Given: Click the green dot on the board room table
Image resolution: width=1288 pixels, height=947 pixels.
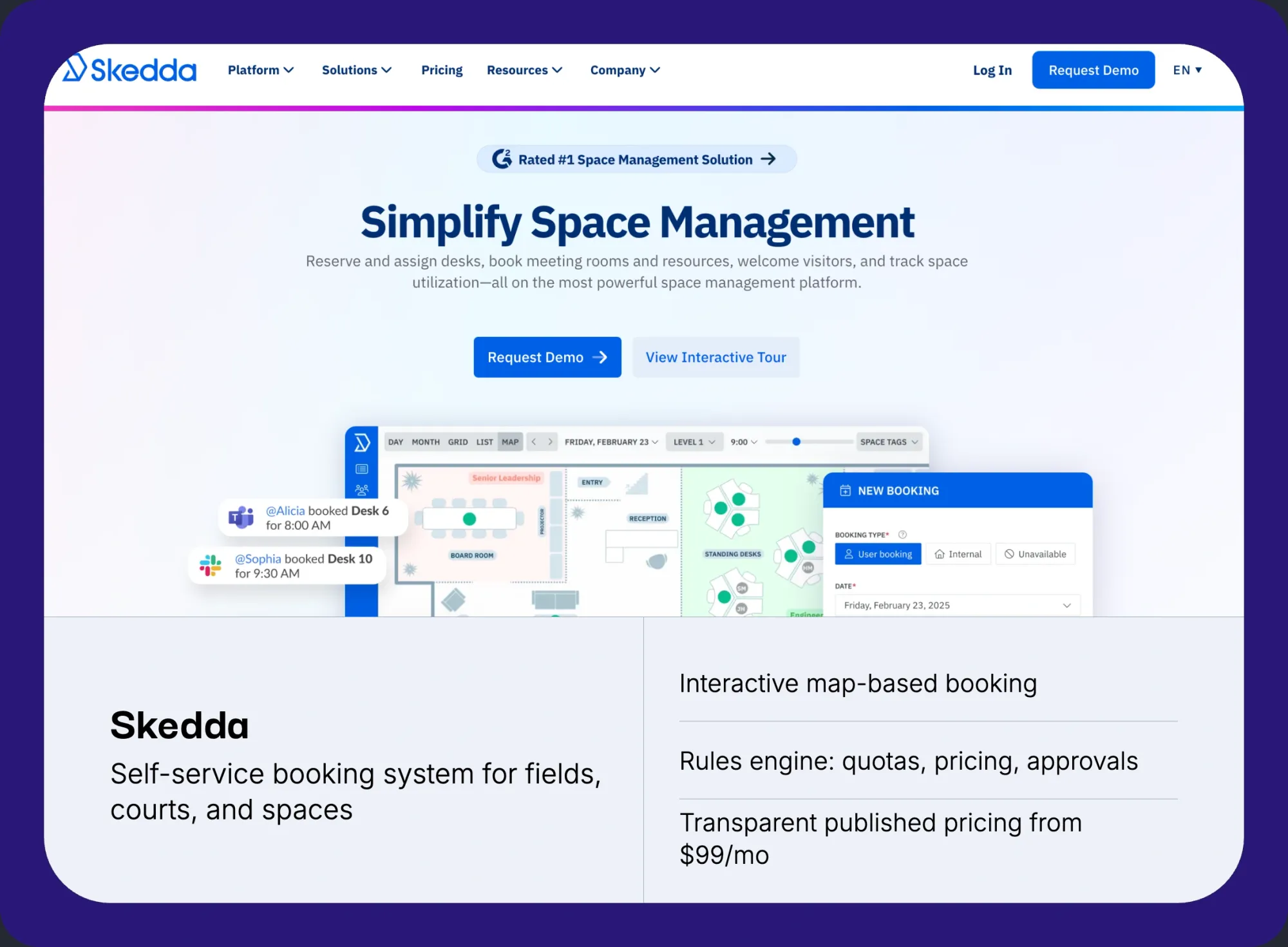Looking at the screenshot, I should pyautogui.click(x=469, y=519).
